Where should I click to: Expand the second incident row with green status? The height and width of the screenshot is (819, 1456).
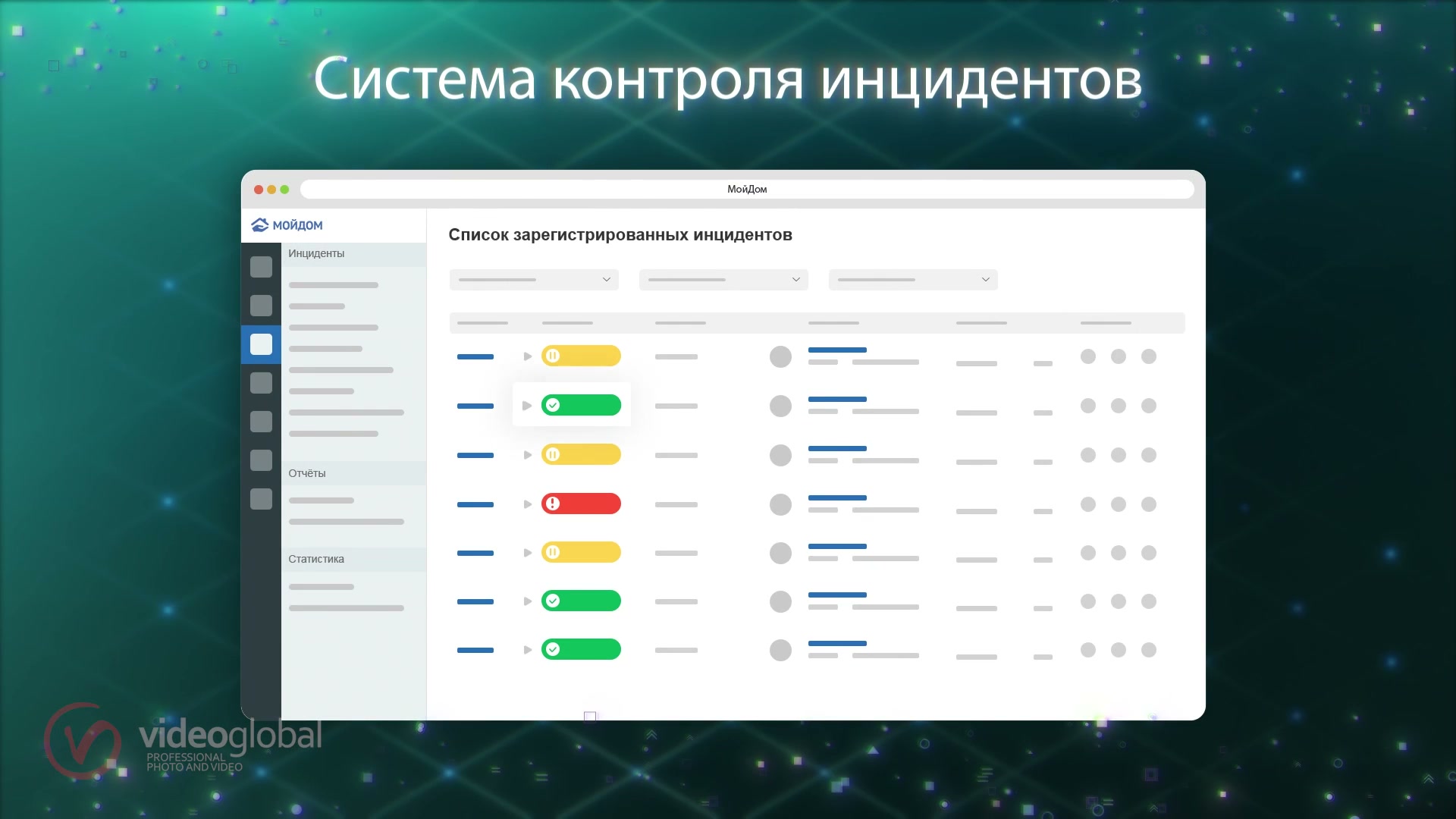point(527,406)
